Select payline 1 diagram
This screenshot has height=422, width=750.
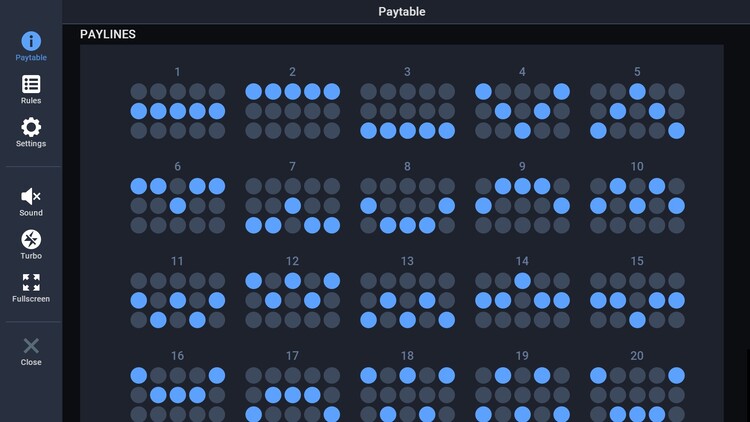177,111
